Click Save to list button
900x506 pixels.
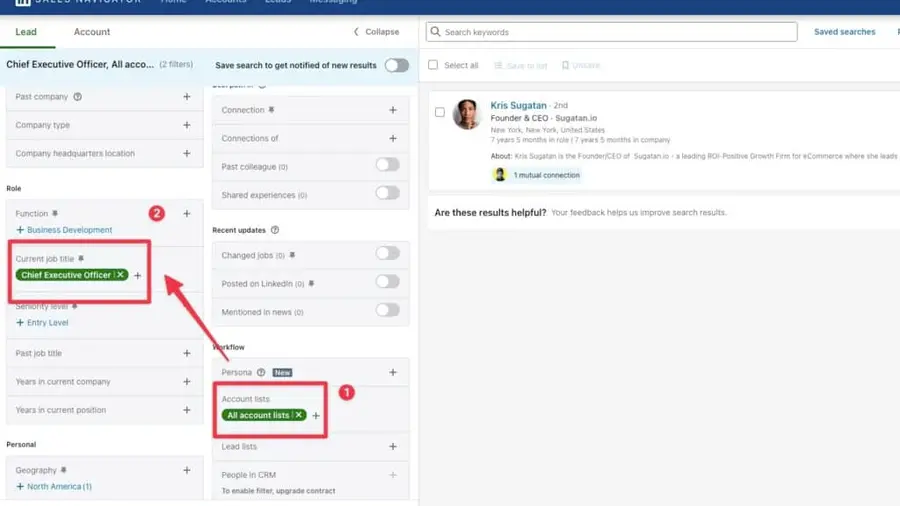coord(521,65)
